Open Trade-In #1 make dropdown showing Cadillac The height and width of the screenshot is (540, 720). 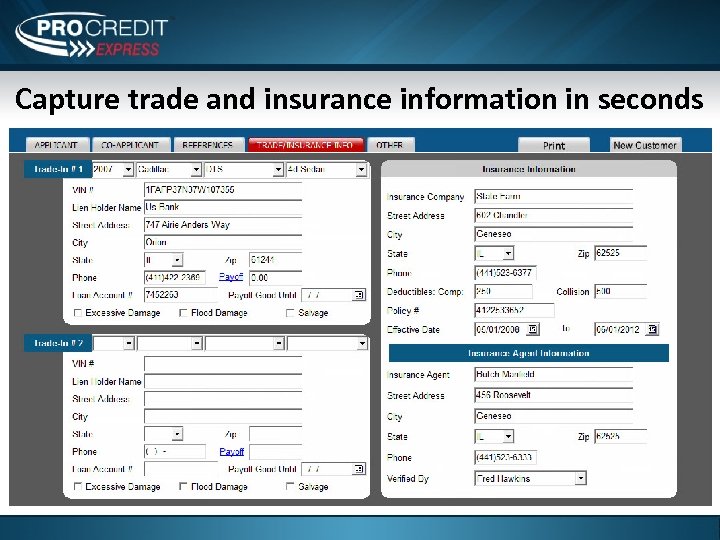pyautogui.click(x=196, y=169)
